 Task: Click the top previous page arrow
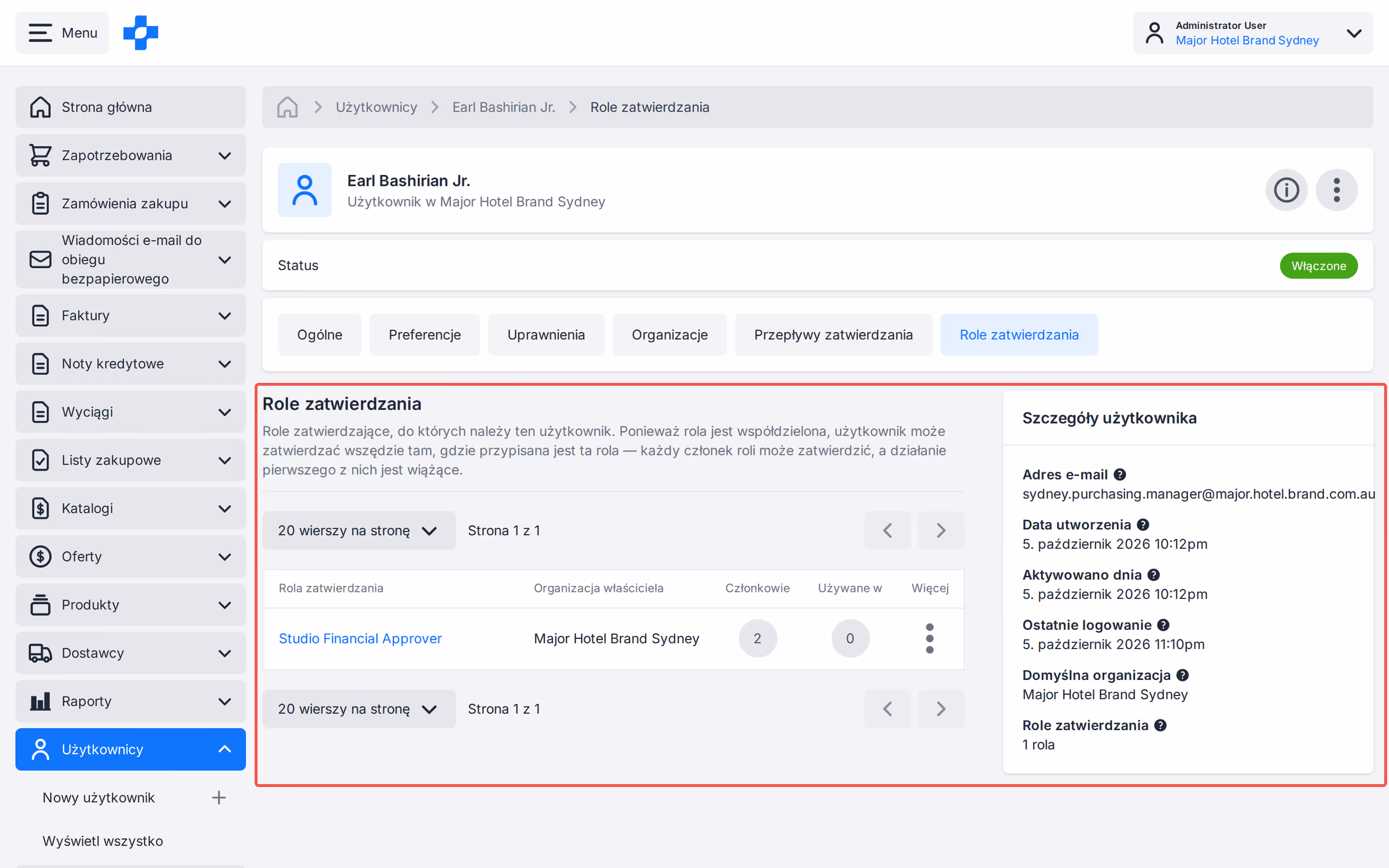[x=887, y=530]
